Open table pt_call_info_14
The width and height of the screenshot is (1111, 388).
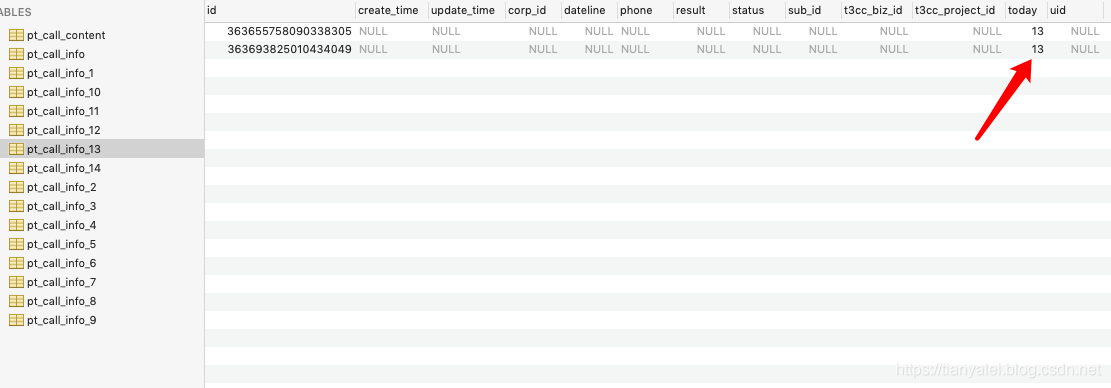click(x=64, y=169)
